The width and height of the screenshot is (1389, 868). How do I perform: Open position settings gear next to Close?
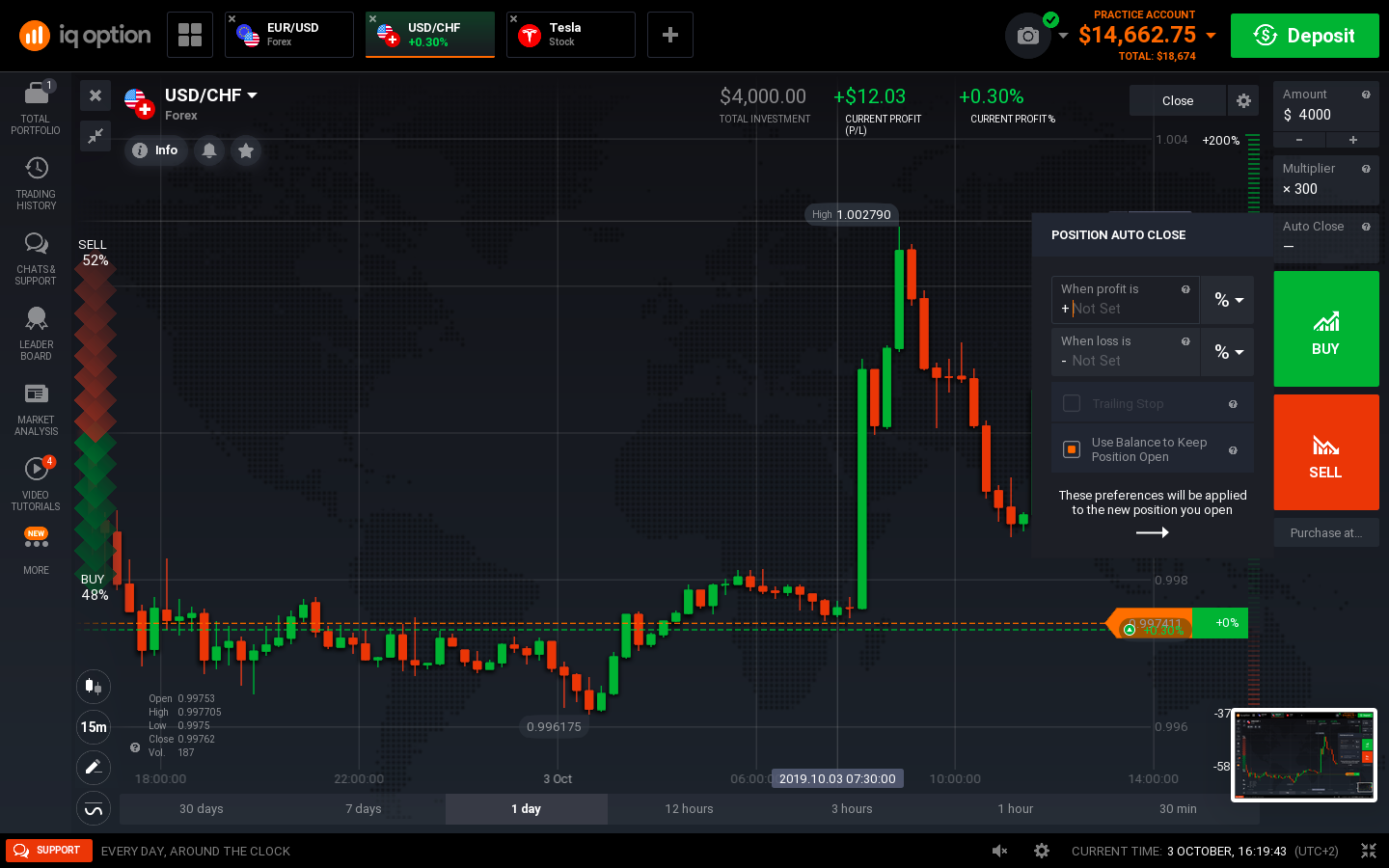1243,100
